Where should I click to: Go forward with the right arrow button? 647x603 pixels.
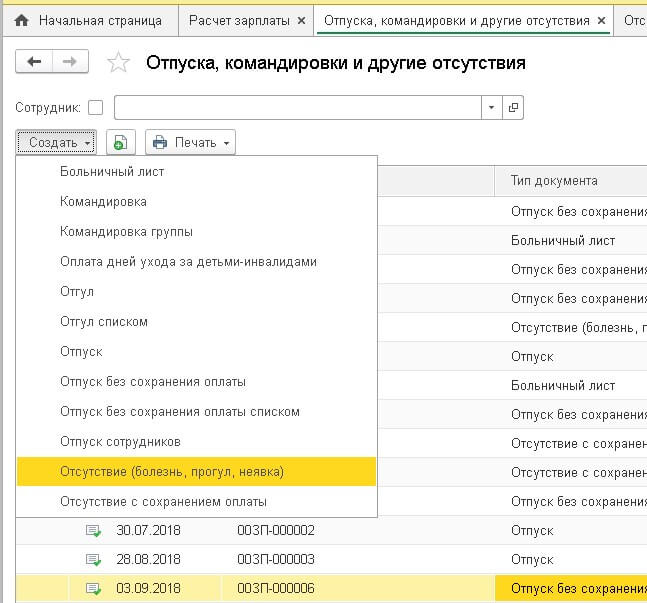(70, 61)
